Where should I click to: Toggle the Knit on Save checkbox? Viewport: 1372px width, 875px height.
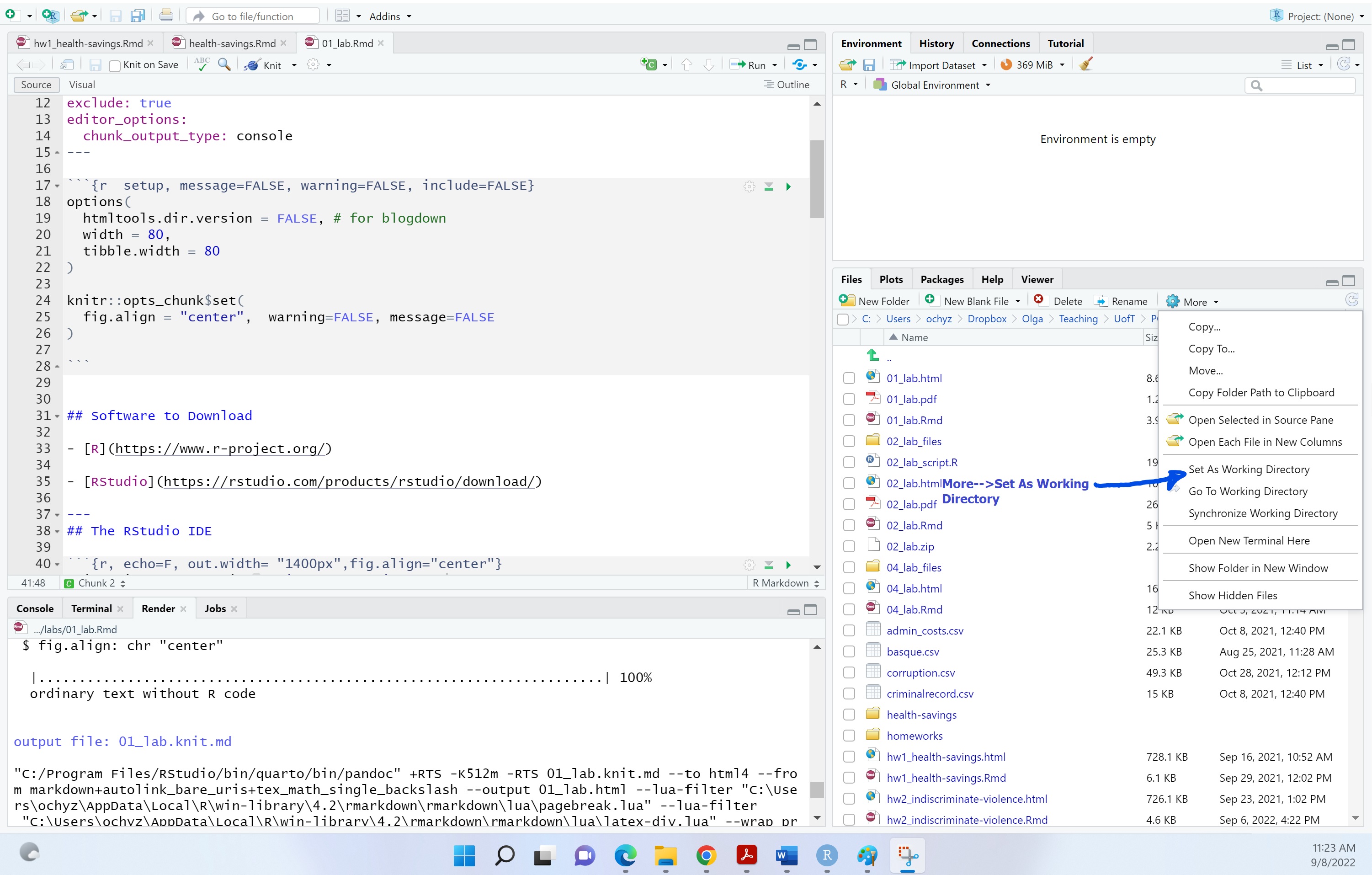point(114,65)
